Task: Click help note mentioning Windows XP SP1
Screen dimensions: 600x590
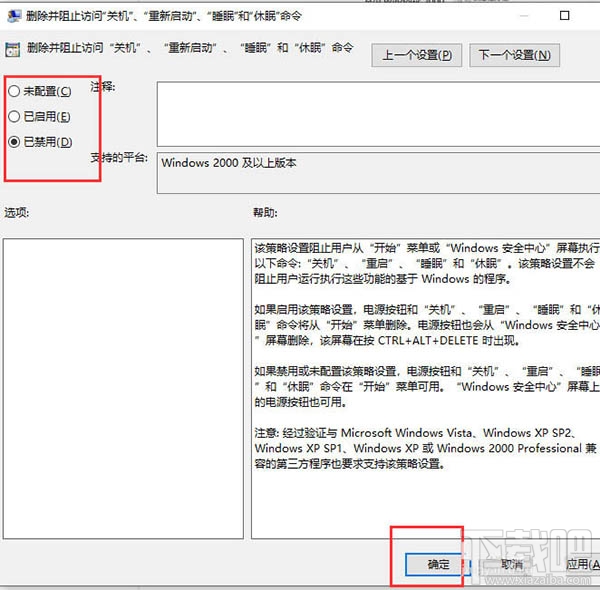Action: click(x=426, y=448)
